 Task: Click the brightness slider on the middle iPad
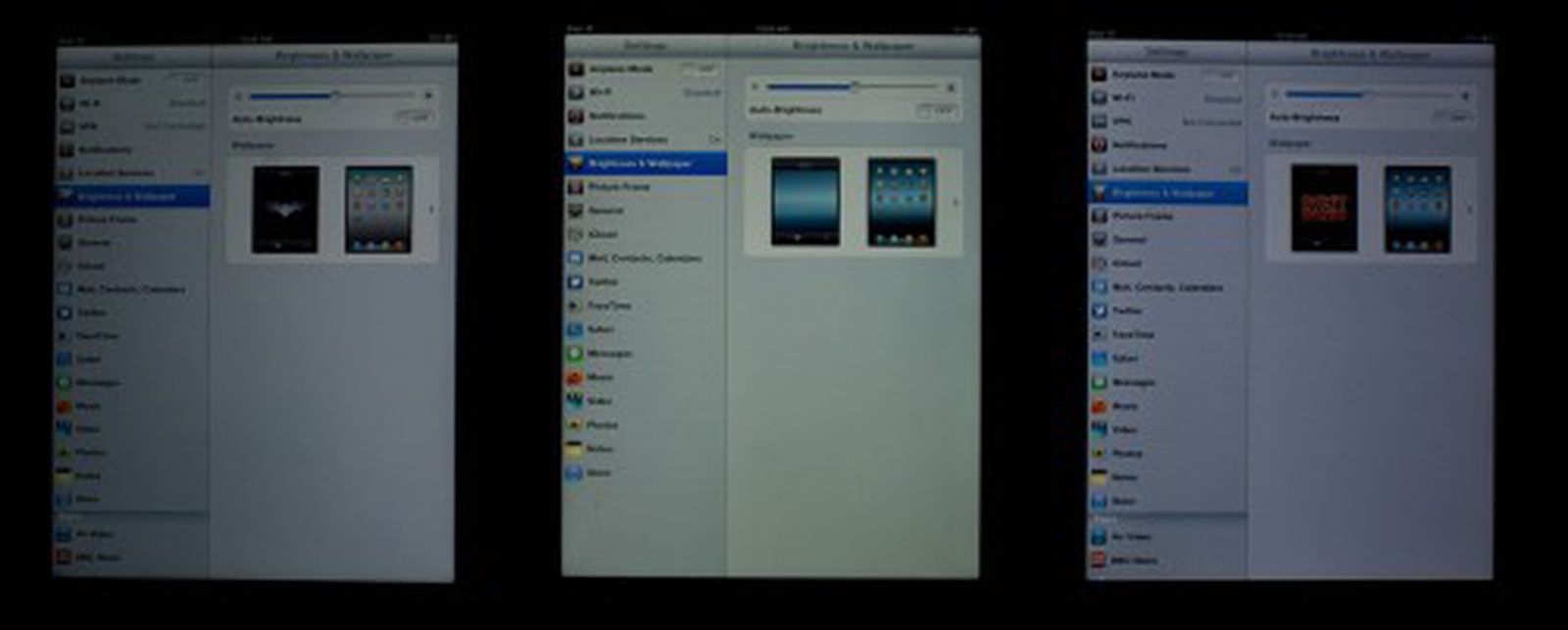tap(855, 87)
